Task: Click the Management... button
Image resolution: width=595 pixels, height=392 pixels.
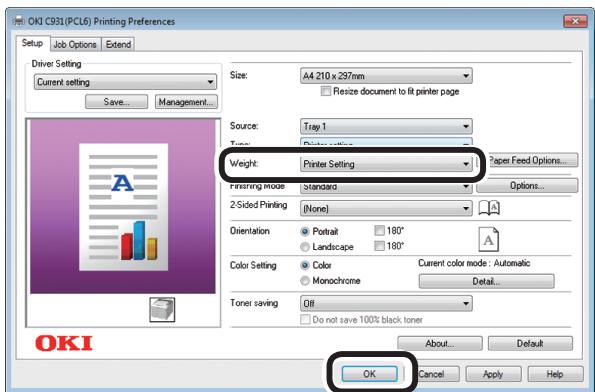Action: tap(186, 102)
